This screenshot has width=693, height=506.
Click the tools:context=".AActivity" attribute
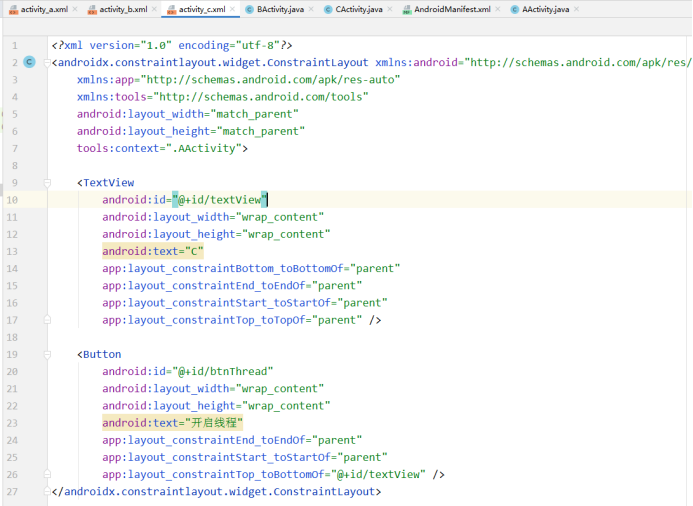pos(162,148)
